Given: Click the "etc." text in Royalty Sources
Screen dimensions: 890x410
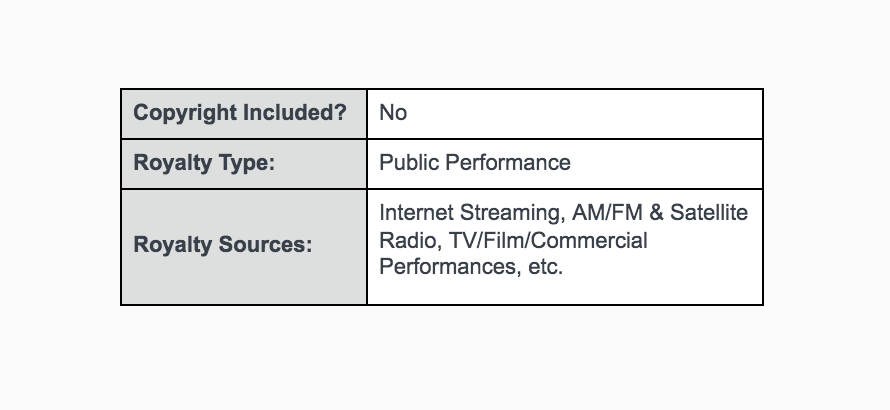Looking at the screenshot, I should (541, 268).
